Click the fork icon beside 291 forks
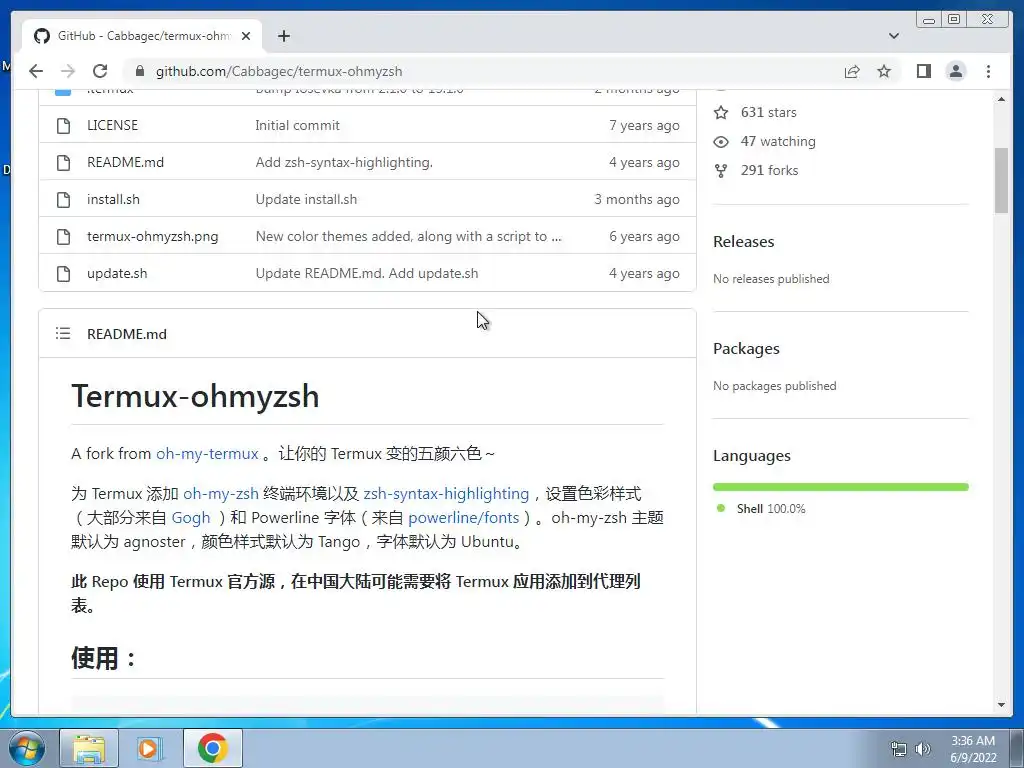The image size is (1024, 768). coord(721,170)
